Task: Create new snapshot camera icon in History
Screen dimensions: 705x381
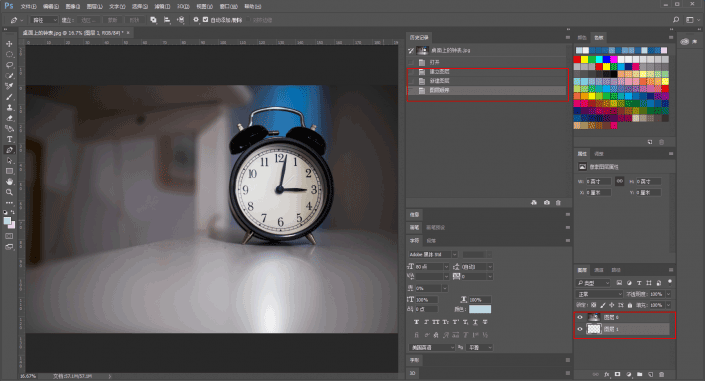Action: pyautogui.click(x=547, y=203)
